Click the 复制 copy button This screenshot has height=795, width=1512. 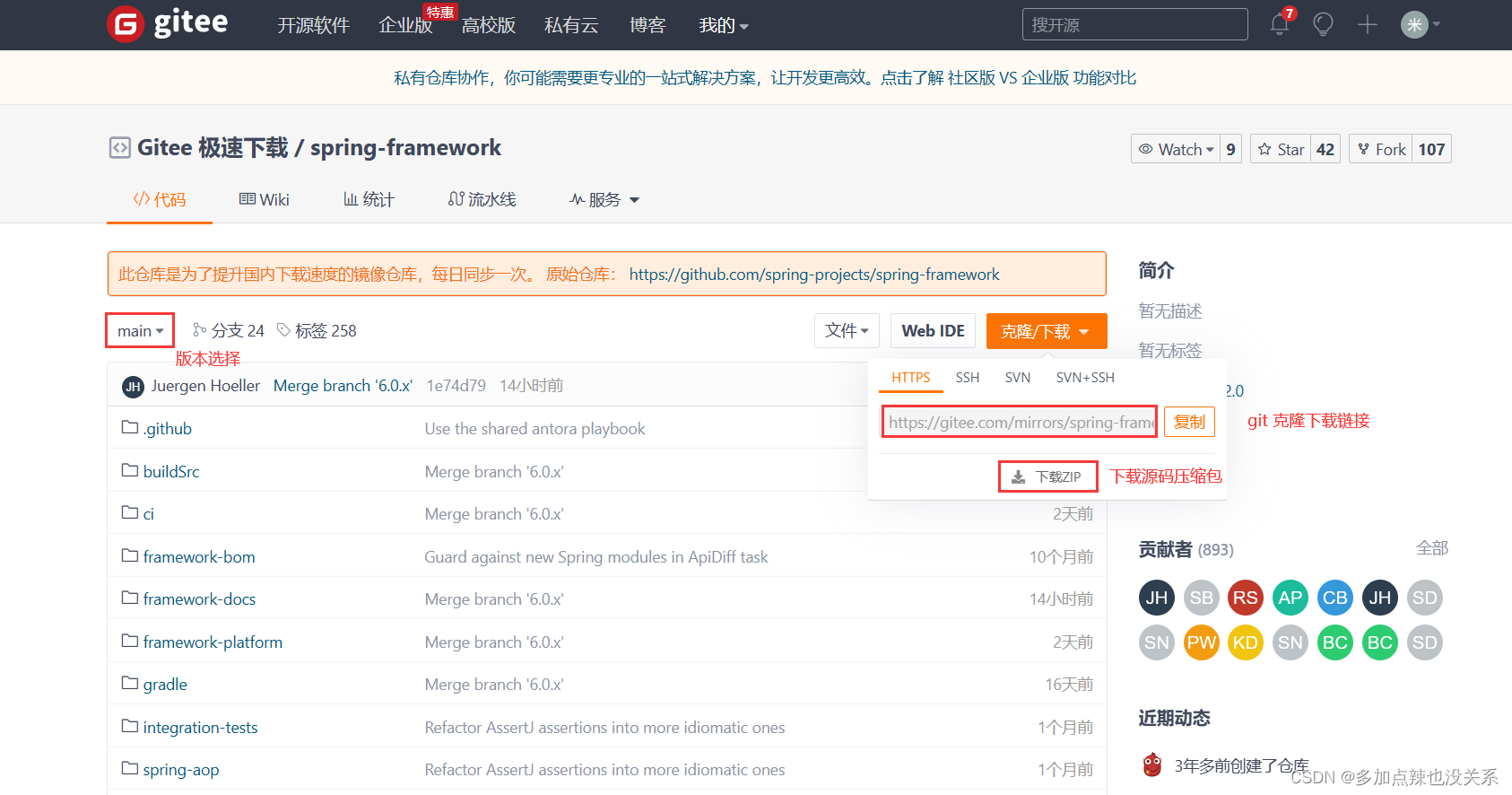pos(1189,422)
